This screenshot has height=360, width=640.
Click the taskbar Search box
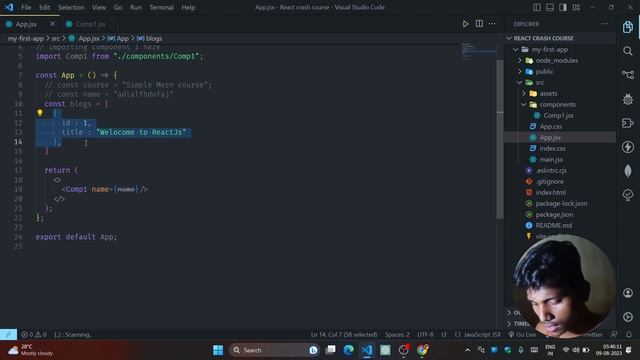(274, 350)
